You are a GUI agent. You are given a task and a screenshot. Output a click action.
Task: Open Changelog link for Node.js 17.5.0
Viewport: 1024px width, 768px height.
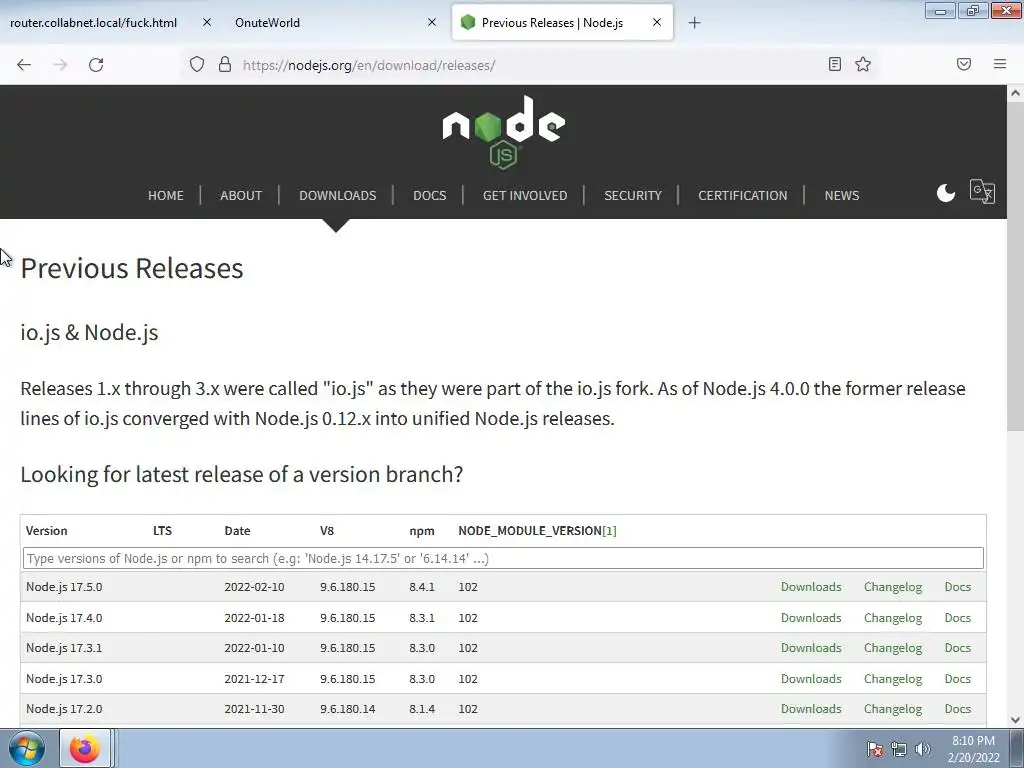(x=893, y=587)
